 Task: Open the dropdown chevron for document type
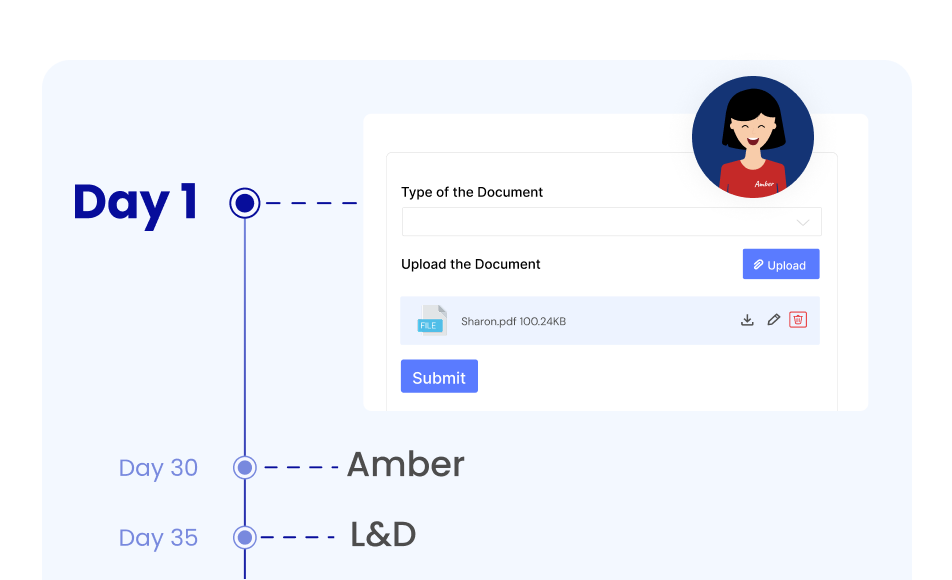click(804, 221)
